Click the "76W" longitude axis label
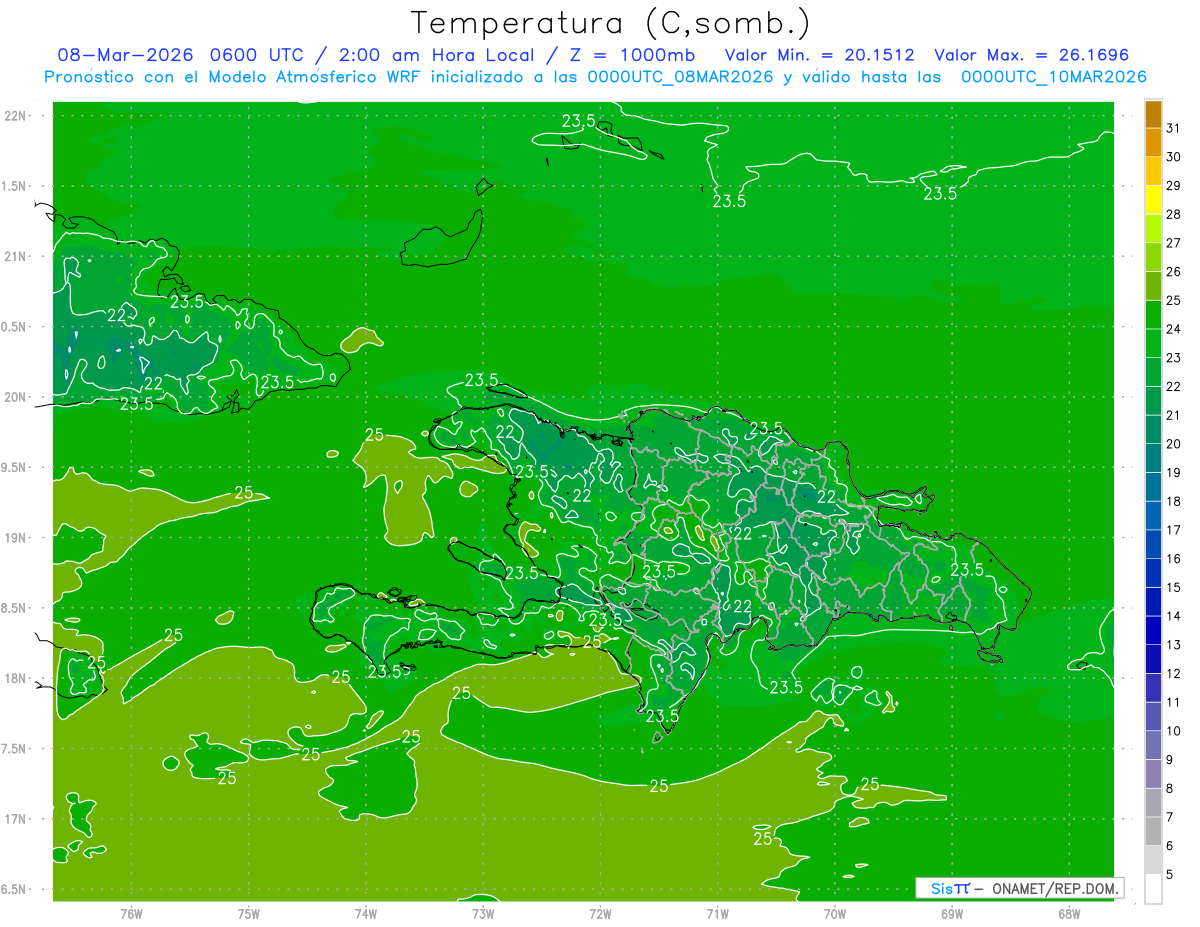The height and width of the screenshot is (927, 1200). [x=131, y=913]
